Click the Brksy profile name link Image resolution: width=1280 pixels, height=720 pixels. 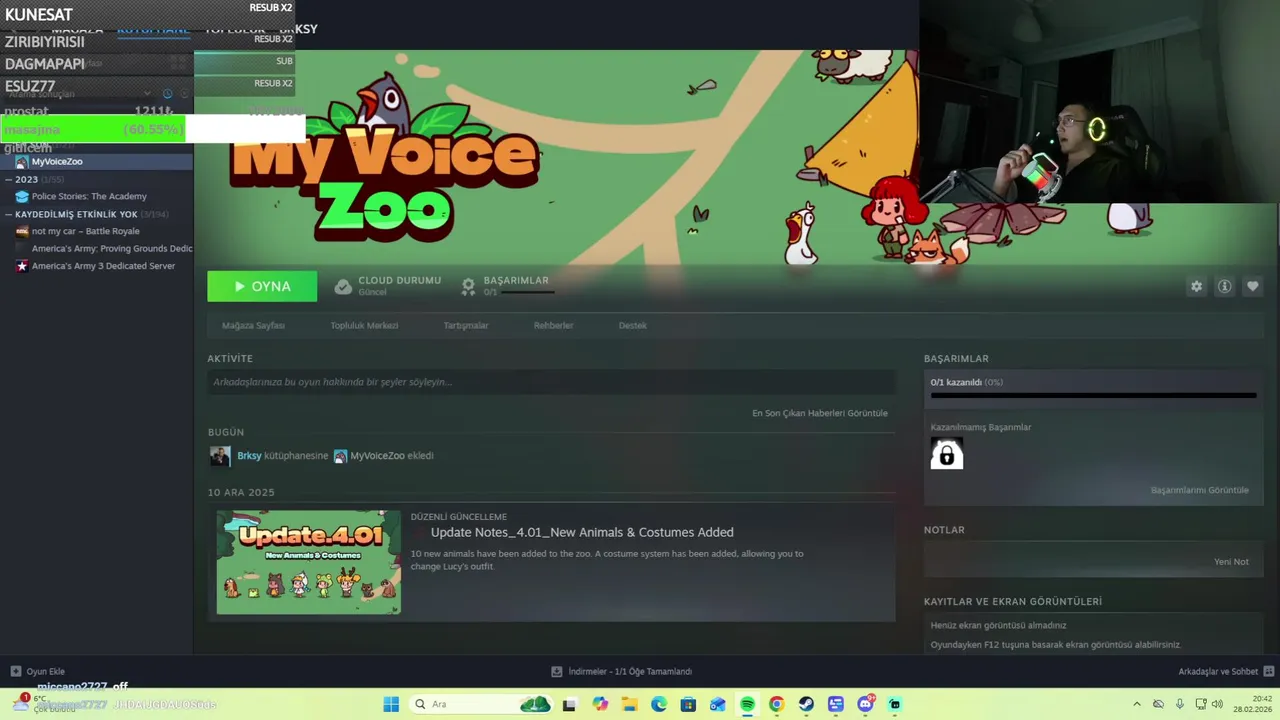pos(249,455)
